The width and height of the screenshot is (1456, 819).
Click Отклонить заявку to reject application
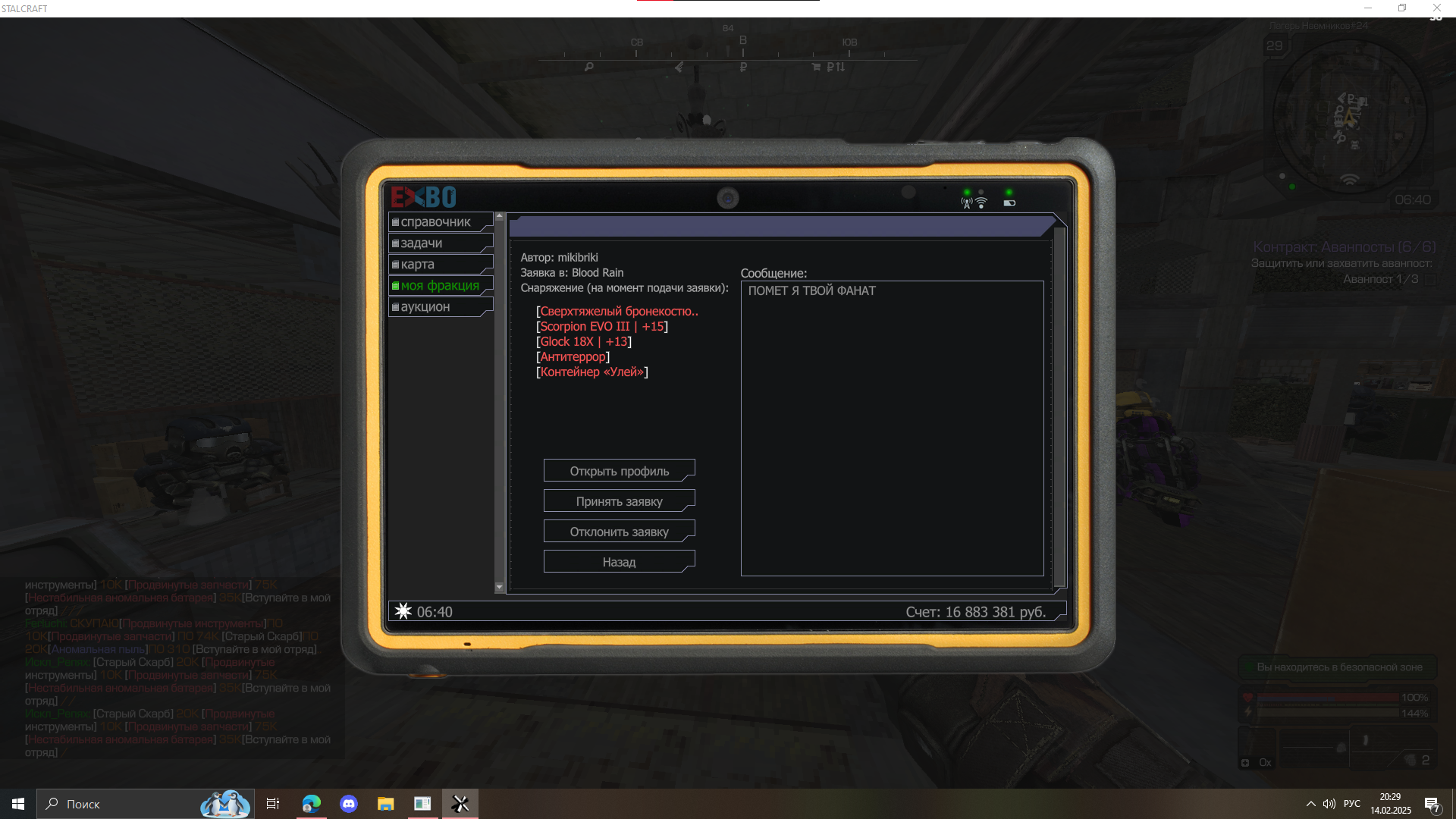pos(619,532)
